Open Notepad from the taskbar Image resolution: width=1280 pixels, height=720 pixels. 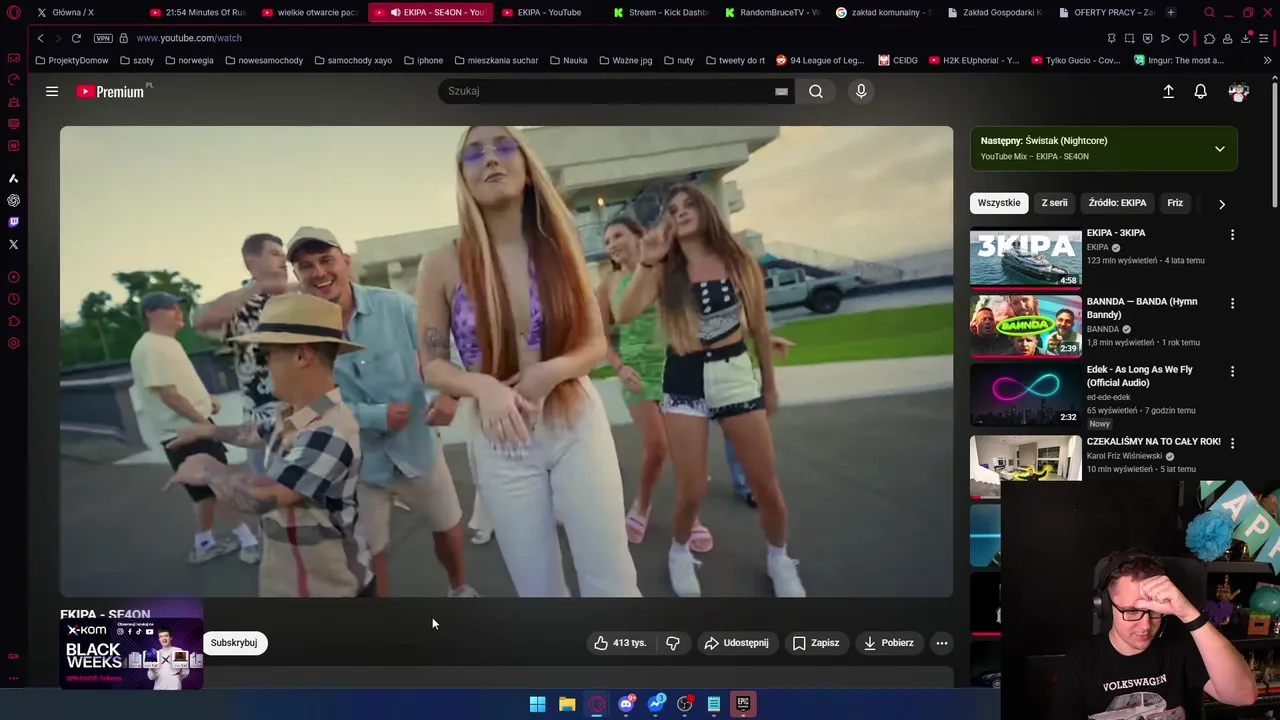pos(714,704)
